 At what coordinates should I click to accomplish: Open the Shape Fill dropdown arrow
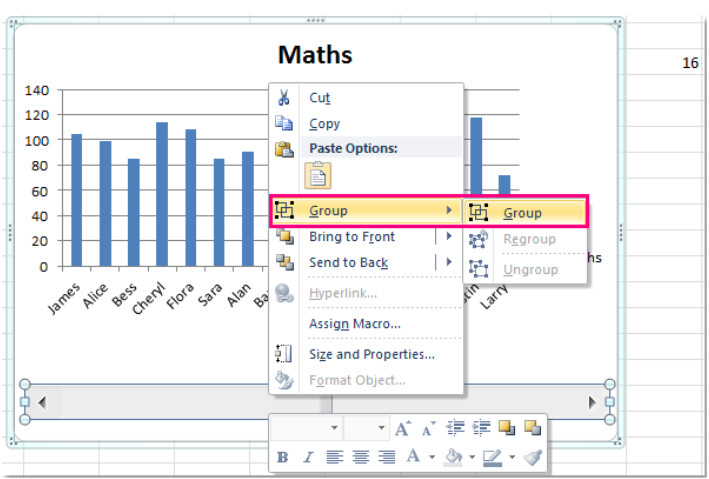pos(472,457)
